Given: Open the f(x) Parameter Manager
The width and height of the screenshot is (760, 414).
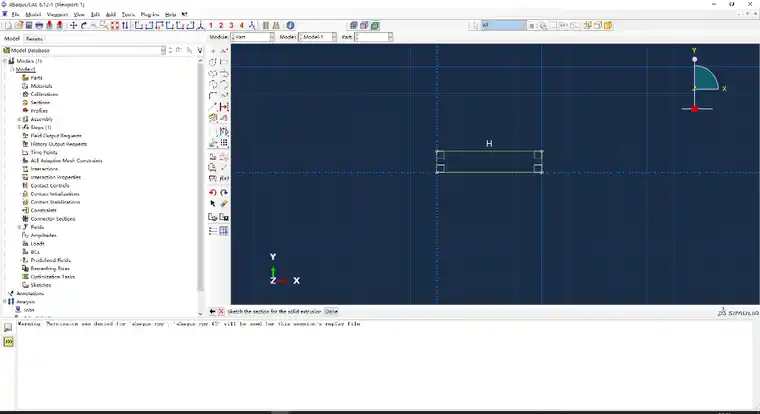Looking at the screenshot, I should click(x=224, y=178).
